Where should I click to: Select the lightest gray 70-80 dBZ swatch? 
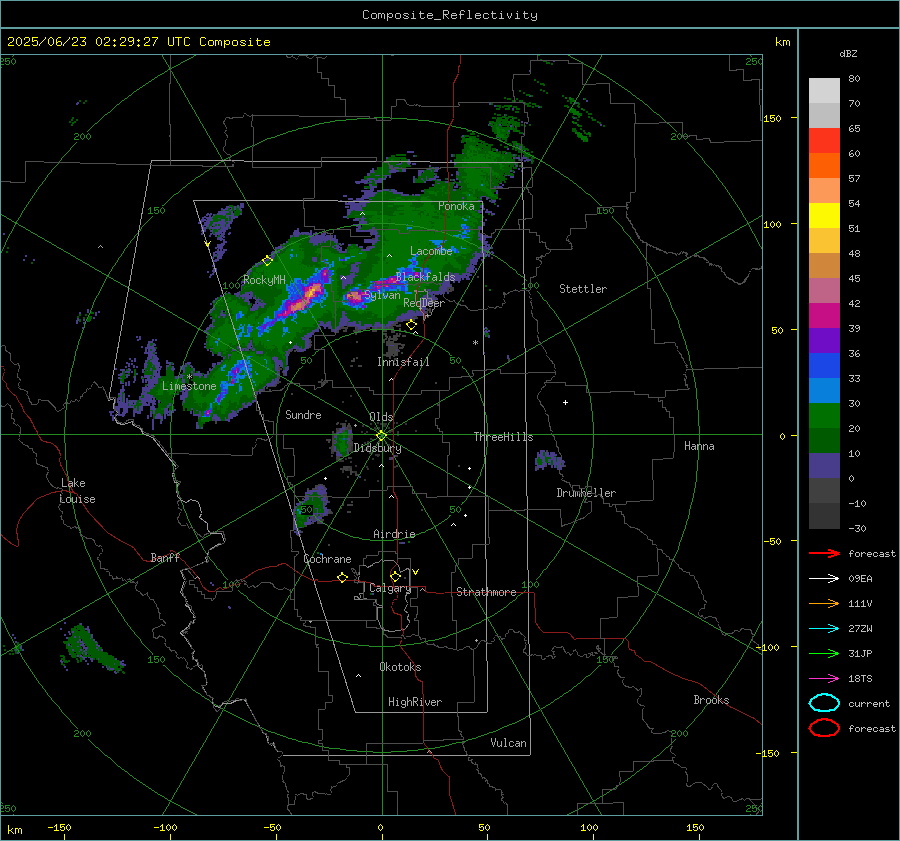point(824,91)
